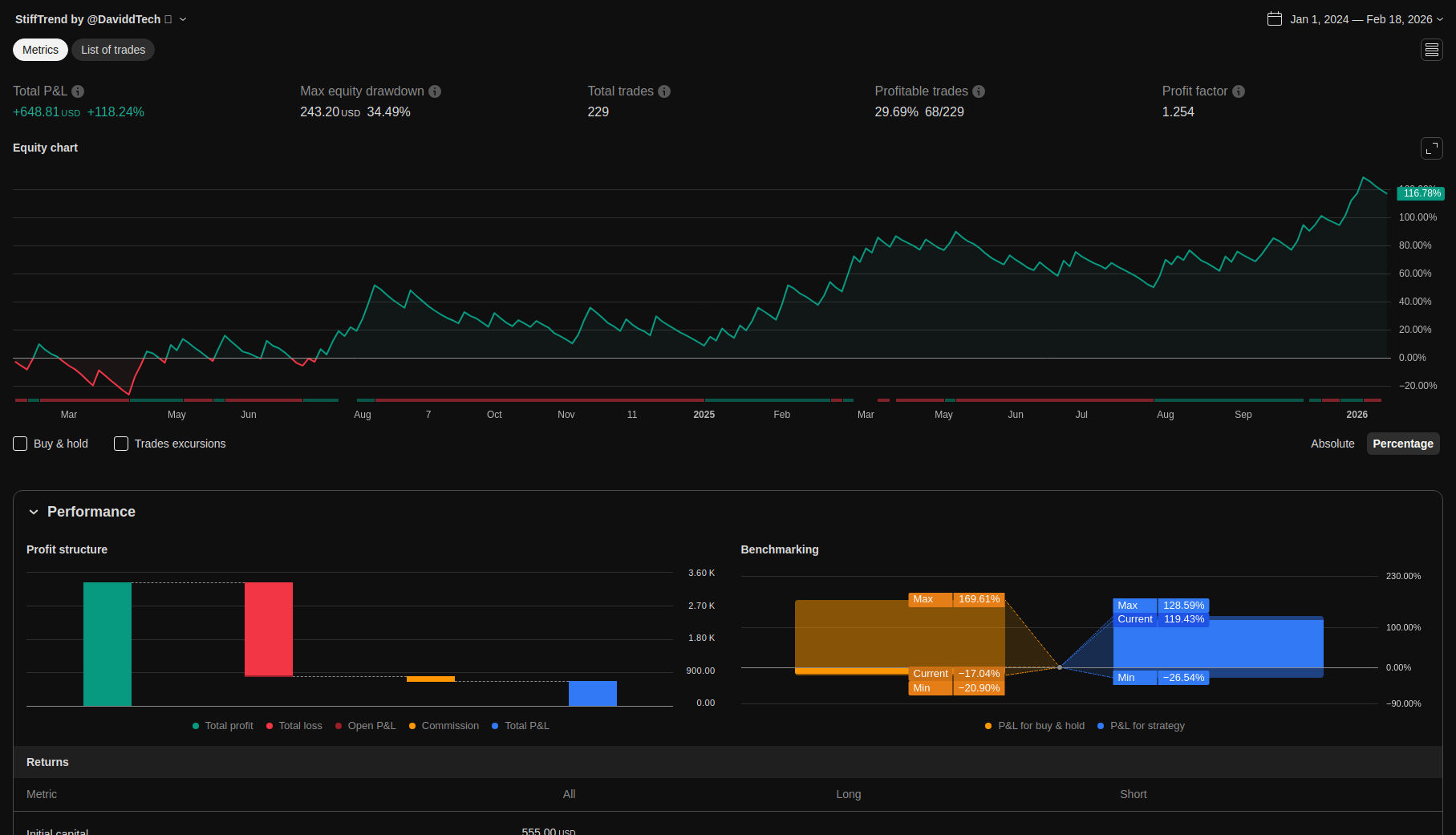Enable the Buy & hold checkbox
The width and height of the screenshot is (1456, 835).
[x=21, y=444]
